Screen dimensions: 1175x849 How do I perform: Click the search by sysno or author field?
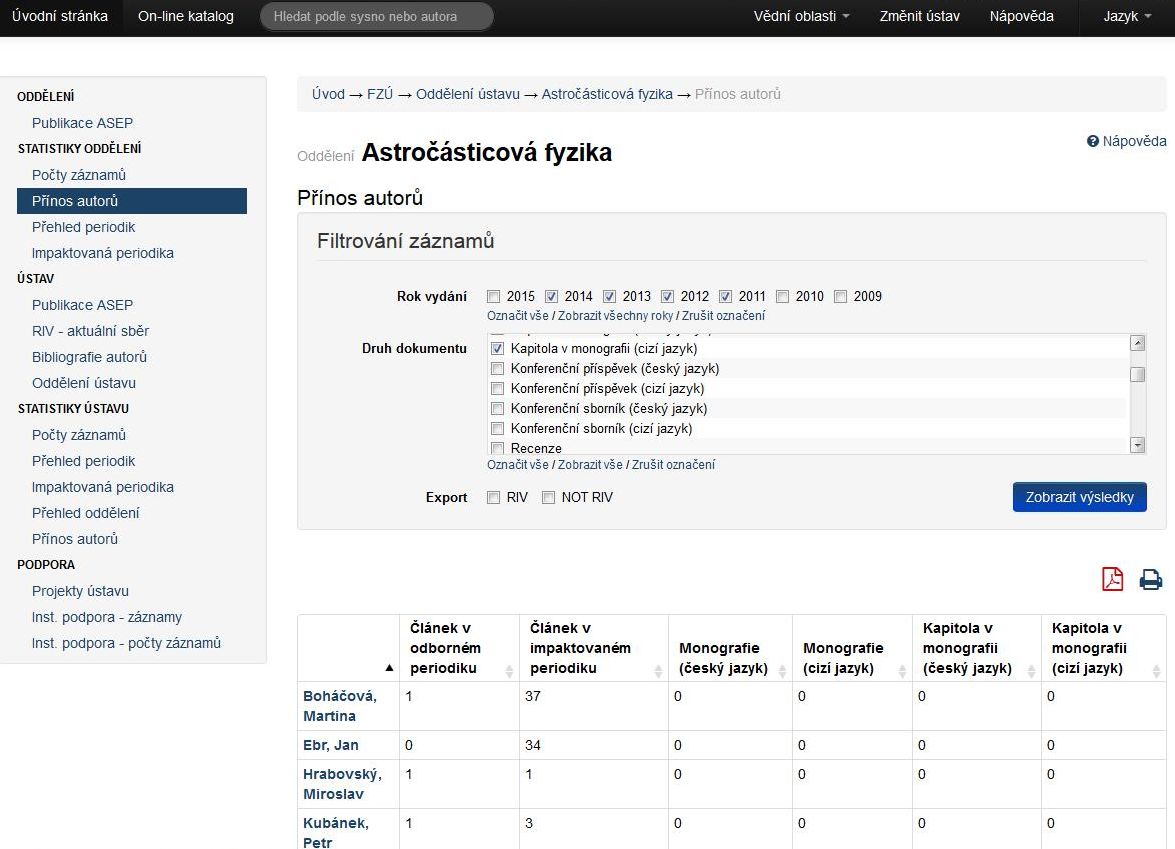[376, 16]
